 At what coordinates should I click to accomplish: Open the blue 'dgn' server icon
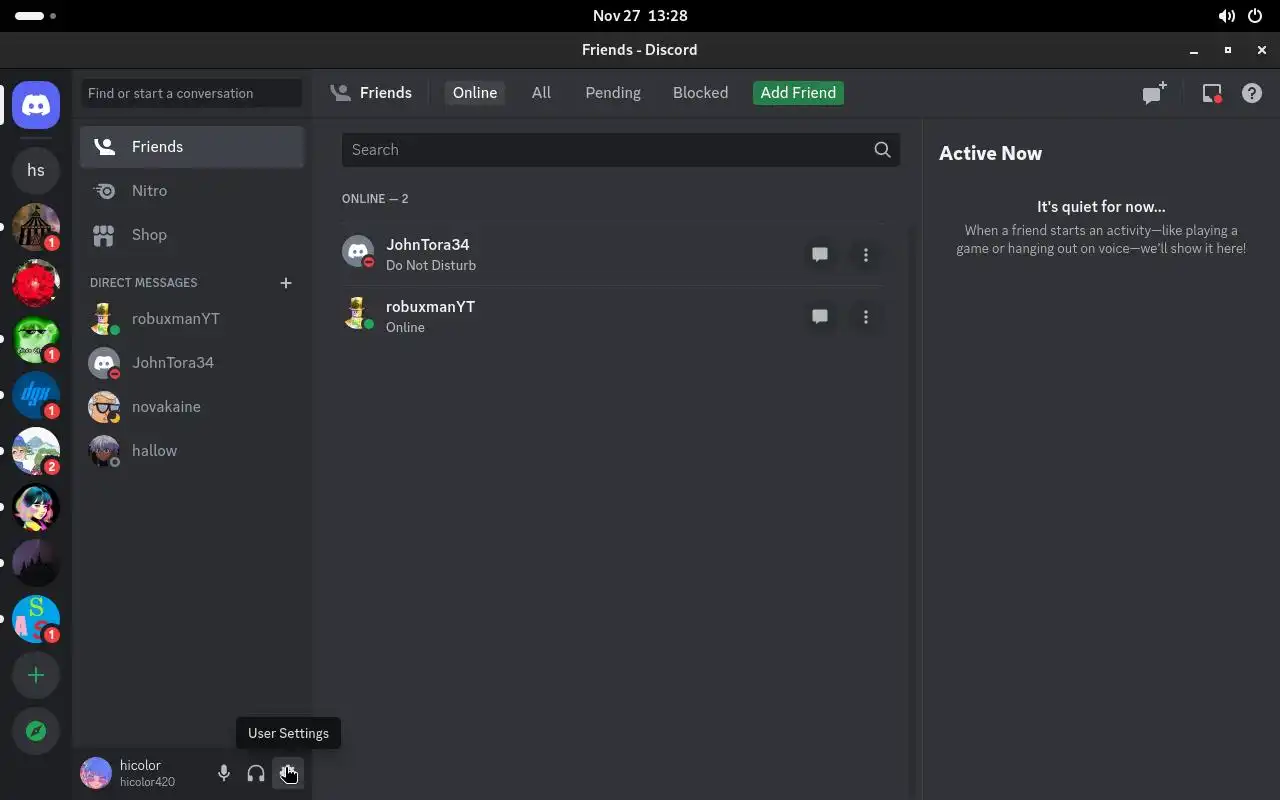click(36, 395)
